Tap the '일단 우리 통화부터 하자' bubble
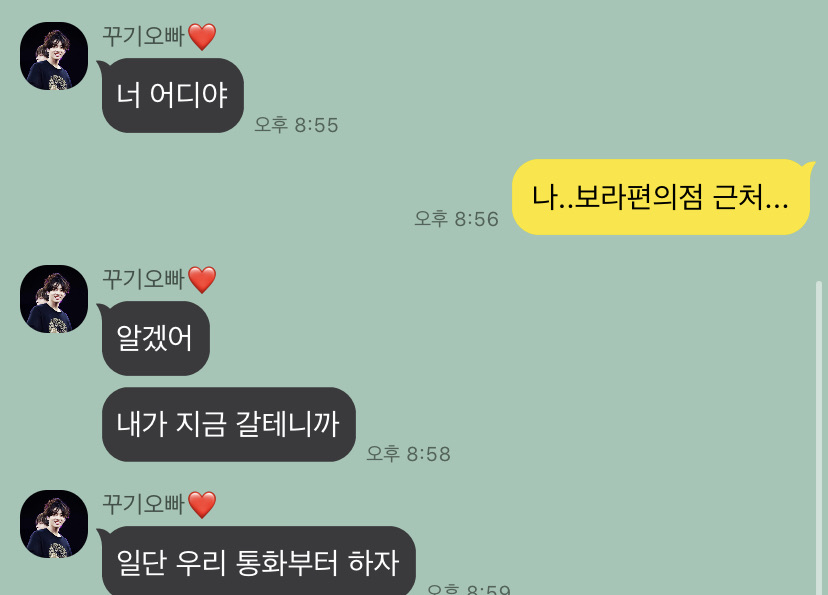This screenshot has height=595, width=828. click(x=258, y=561)
